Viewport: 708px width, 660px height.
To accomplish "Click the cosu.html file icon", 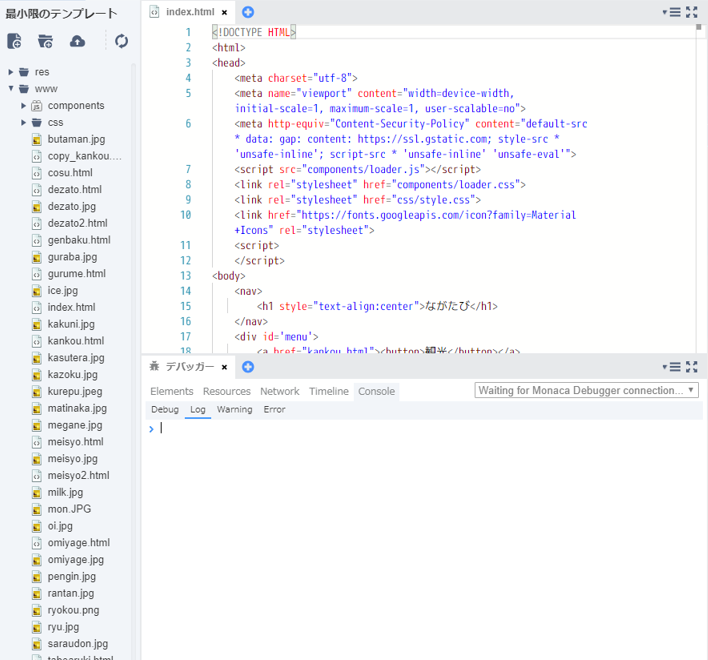I will 37,173.
